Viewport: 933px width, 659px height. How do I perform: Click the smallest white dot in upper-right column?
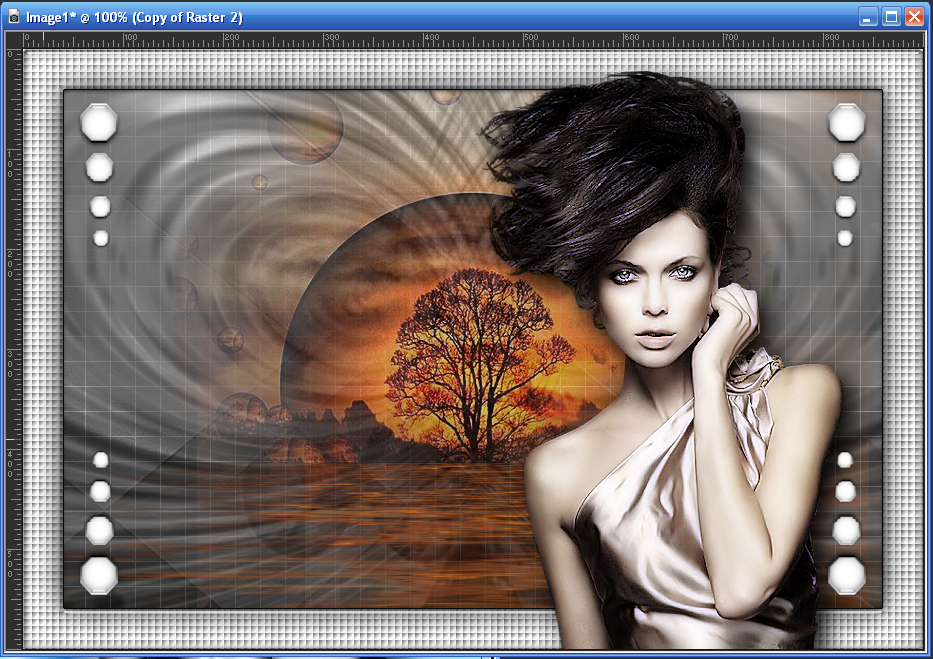click(845, 238)
